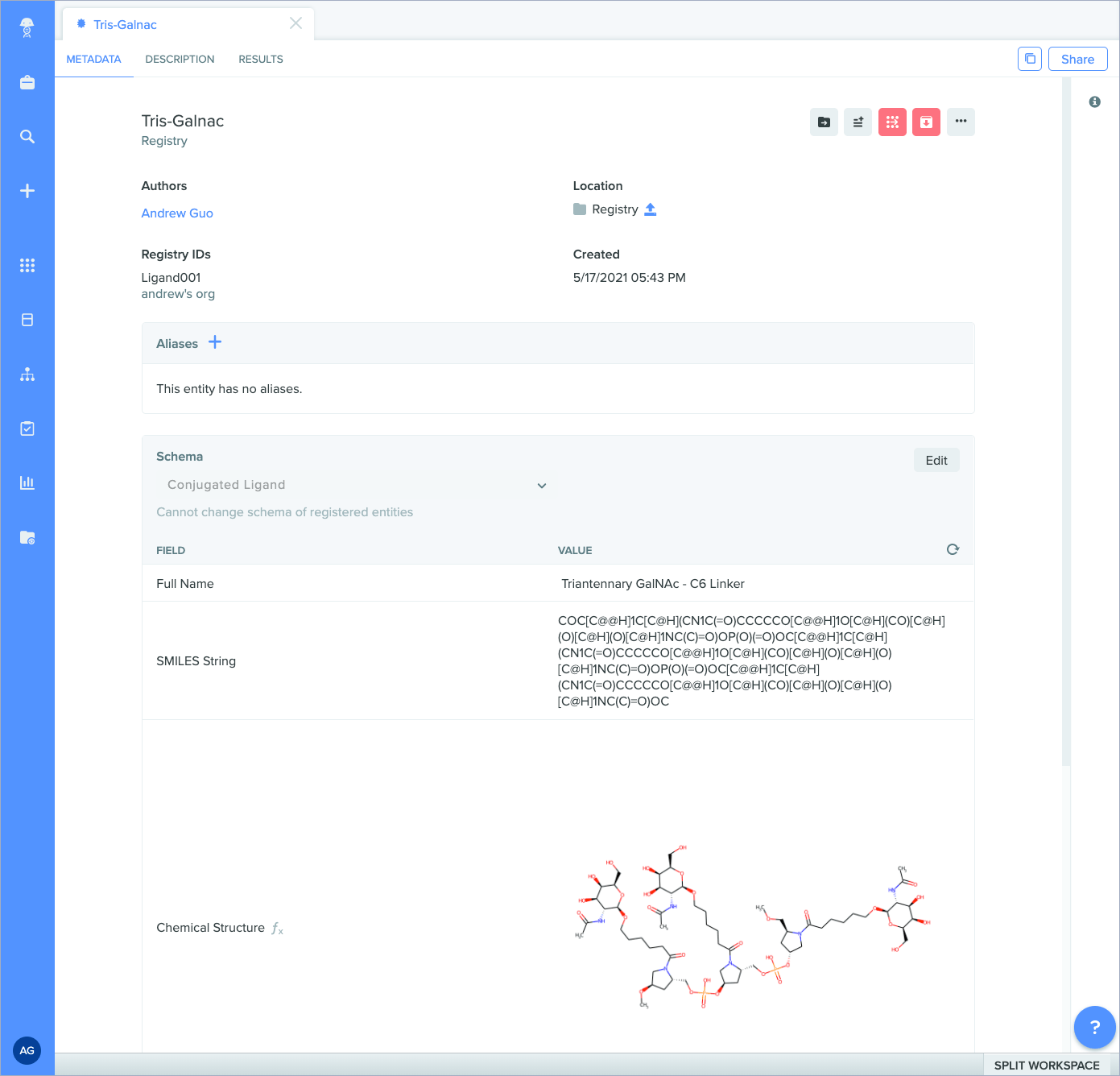The image size is (1120, 1076).
Task: Click the chemical structure image
Action: (x=754, y=927)
